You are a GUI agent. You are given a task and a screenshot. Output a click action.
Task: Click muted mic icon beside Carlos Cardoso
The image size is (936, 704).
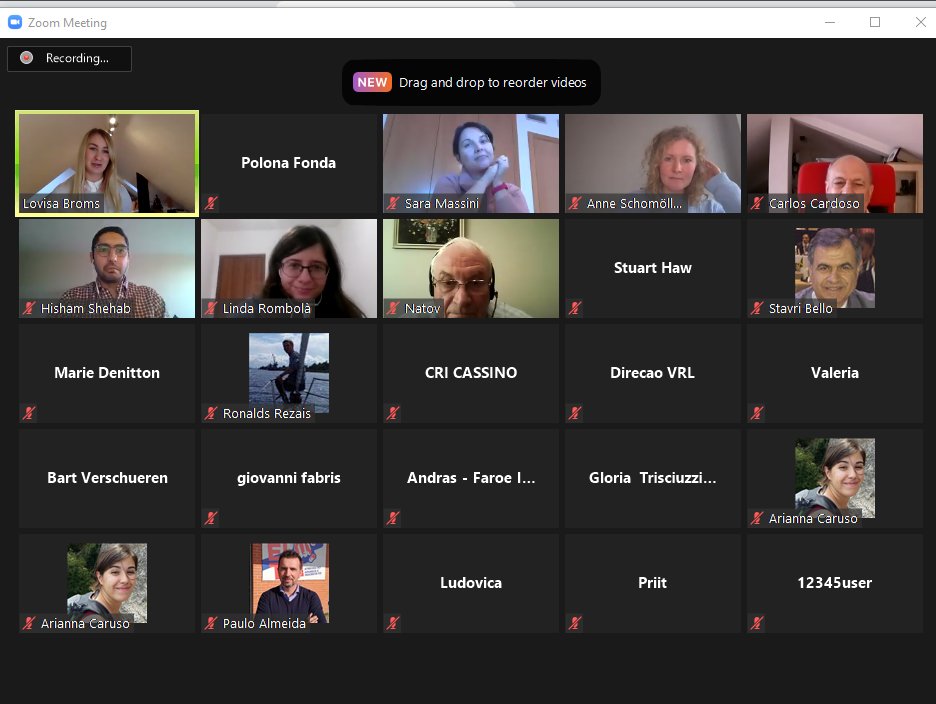click(757, 203)
